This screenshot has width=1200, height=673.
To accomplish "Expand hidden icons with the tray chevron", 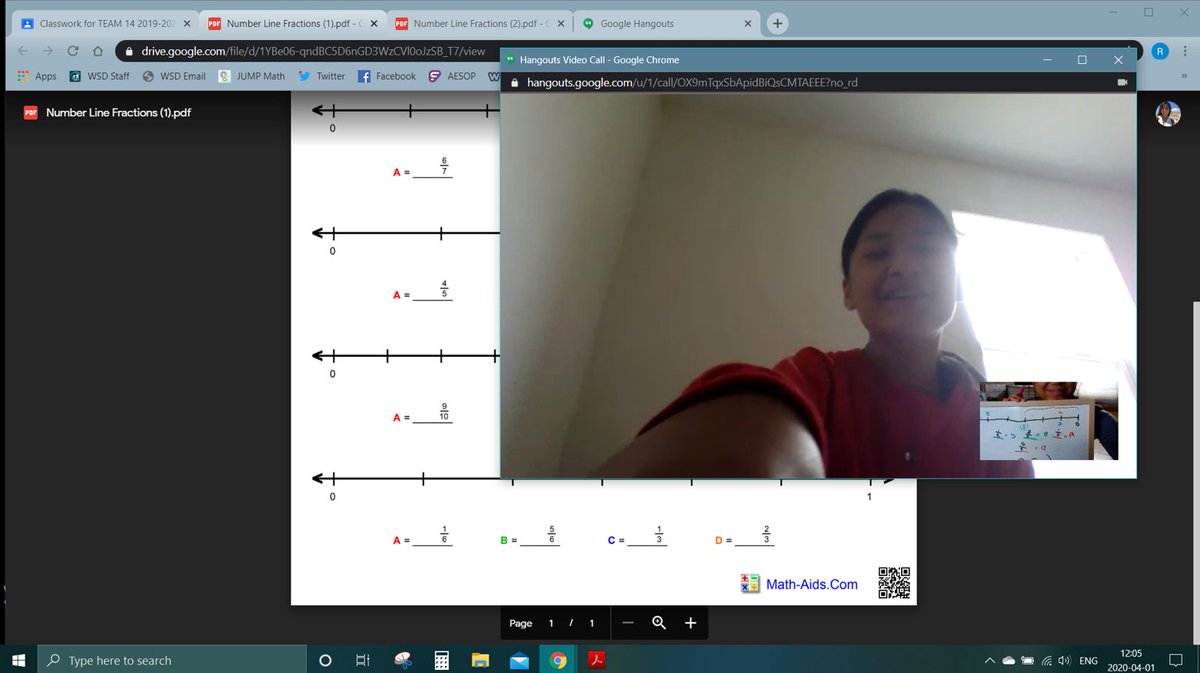I will click(988, 660).
